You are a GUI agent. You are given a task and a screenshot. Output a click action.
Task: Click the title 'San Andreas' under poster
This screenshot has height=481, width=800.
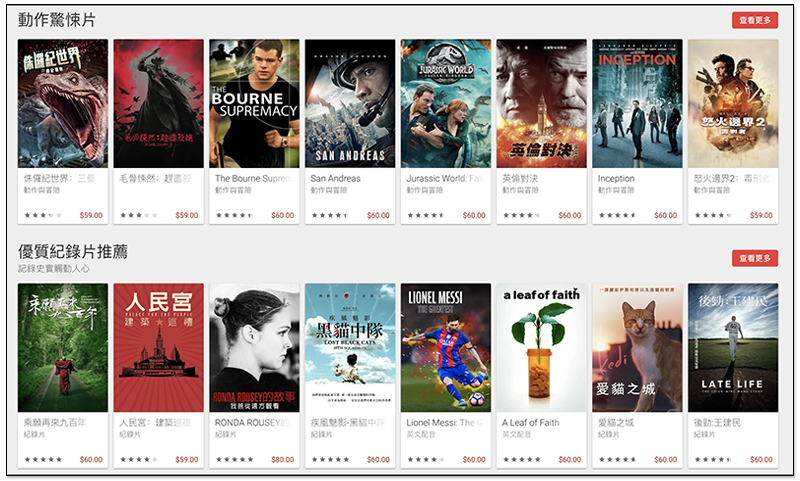click(335, 179)
